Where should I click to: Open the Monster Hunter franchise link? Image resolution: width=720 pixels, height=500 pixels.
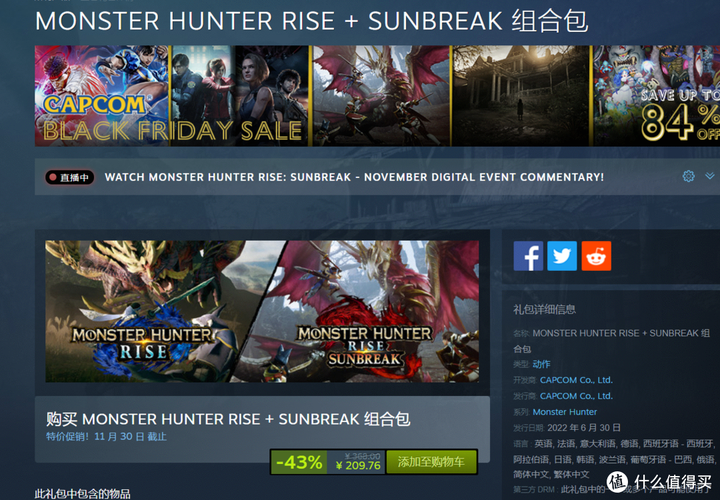(564, 412)
